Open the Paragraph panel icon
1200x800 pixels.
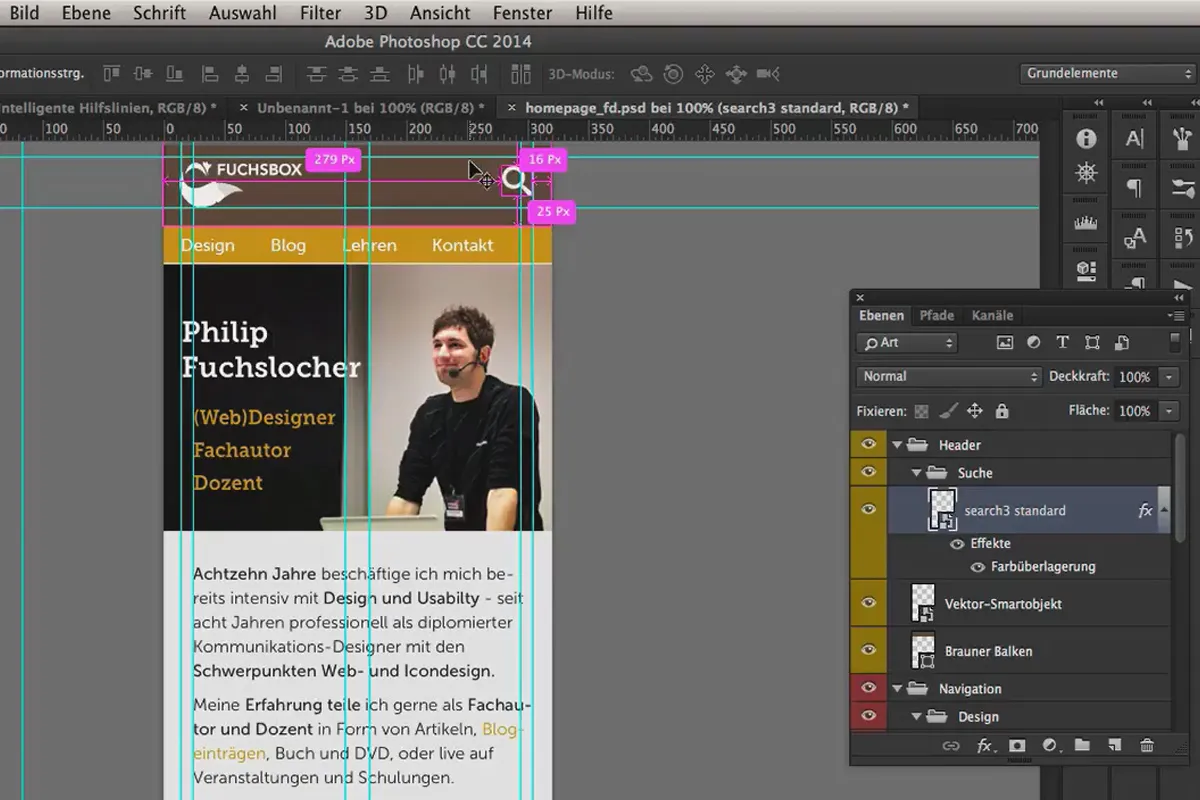click(1135, 188)
